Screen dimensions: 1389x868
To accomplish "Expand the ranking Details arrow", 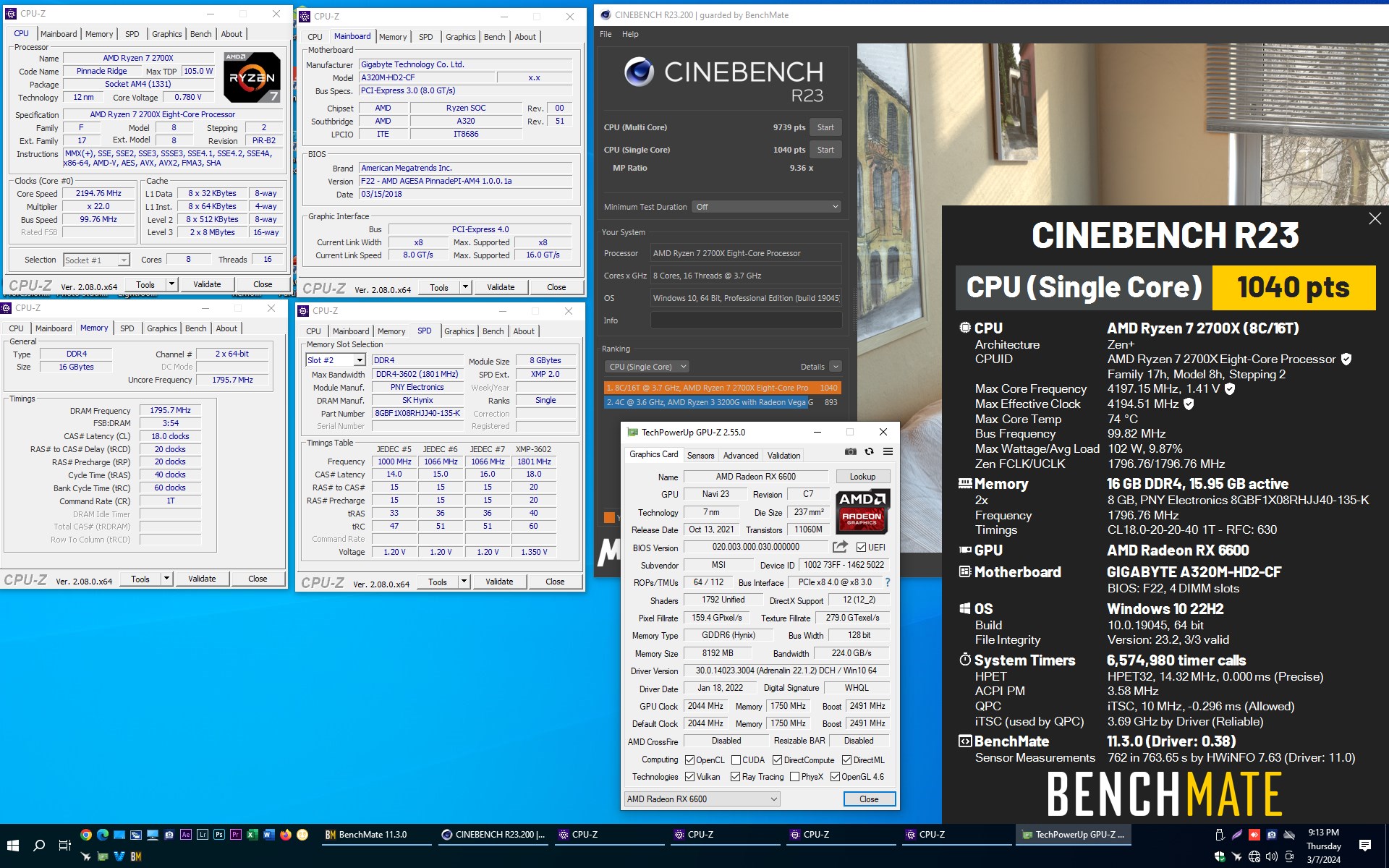I will [x=836, y=367].
